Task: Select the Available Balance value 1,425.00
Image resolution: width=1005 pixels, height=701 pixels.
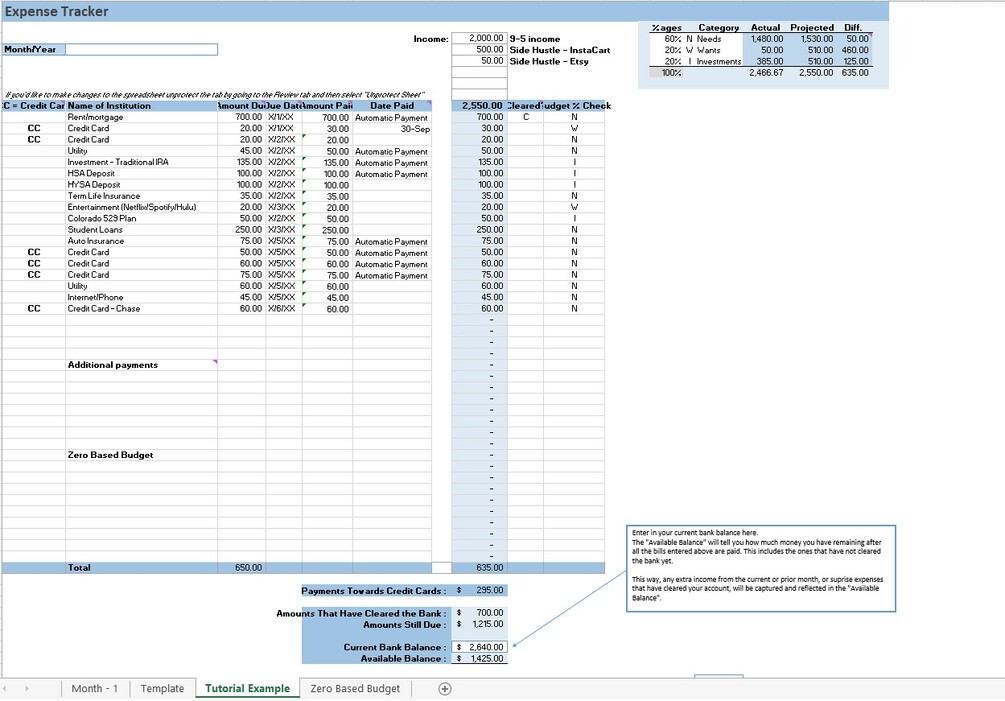Action: pyautogui.click(x=479, y=659)
